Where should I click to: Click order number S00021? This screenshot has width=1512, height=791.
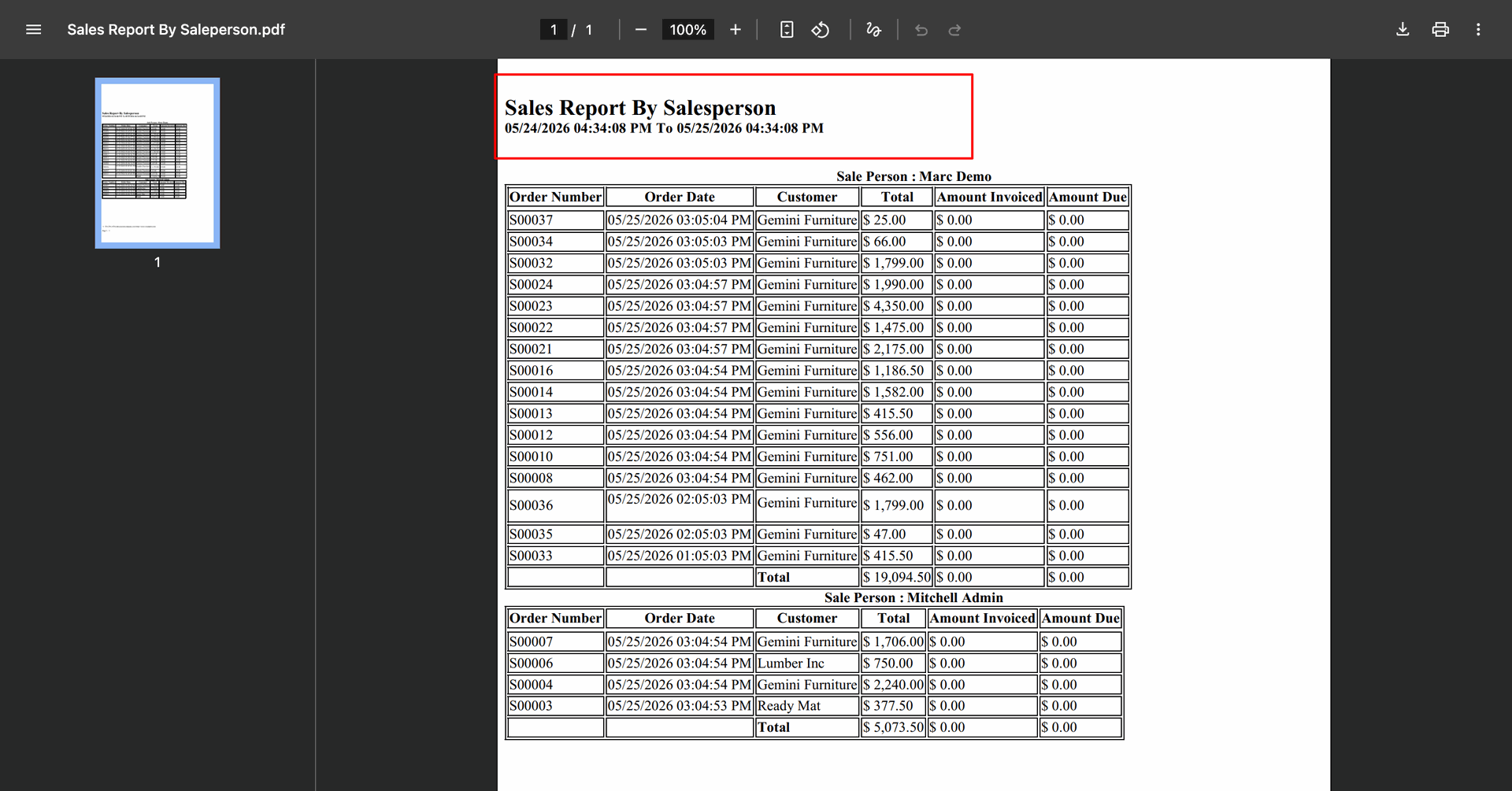coord(532,349)
